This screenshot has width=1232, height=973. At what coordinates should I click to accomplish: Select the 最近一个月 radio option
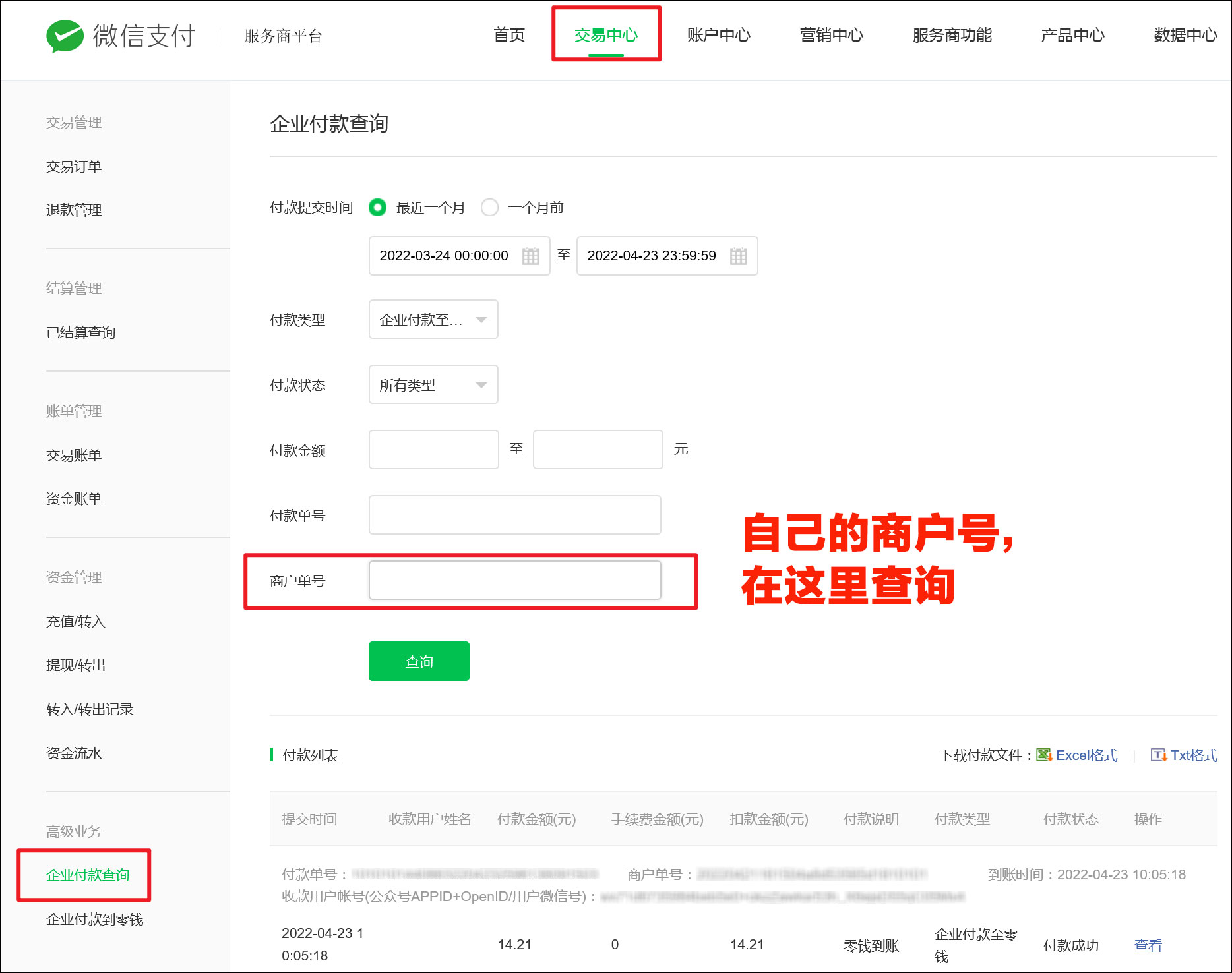point(378,208)
